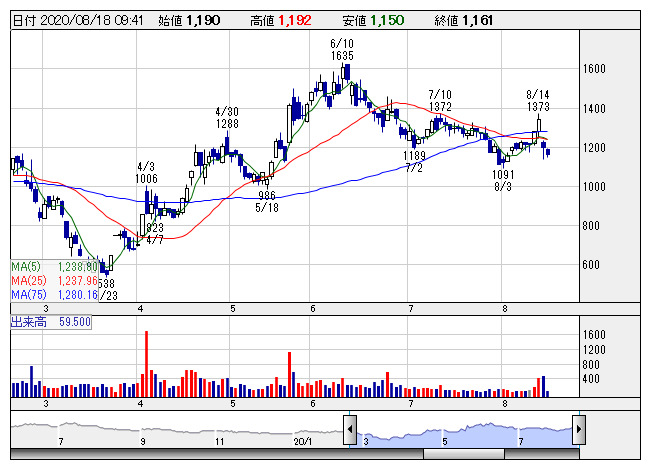Viewport: 652px width, 469px height.
Task: Click month label 6 on price chart axis
Action: click(313, 309)
